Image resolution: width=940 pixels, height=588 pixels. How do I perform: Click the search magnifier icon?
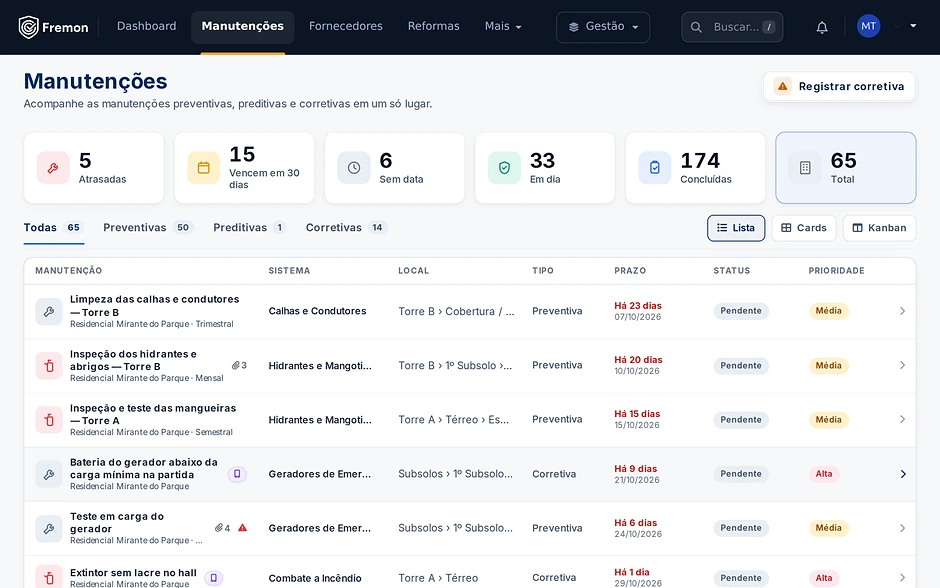pos(696,27)
